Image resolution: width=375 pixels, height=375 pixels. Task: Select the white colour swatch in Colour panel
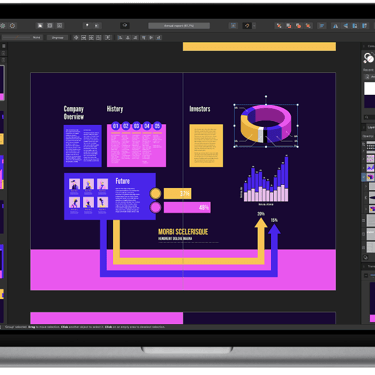(369, 88)
